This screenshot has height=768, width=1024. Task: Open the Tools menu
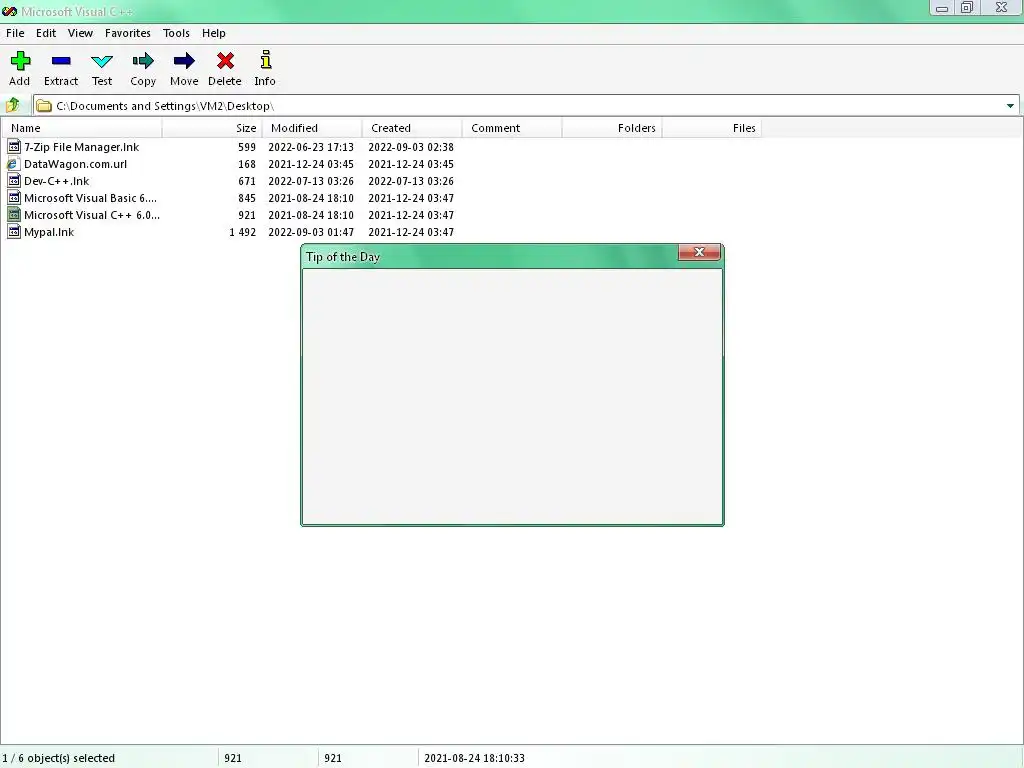pos(176,33)
